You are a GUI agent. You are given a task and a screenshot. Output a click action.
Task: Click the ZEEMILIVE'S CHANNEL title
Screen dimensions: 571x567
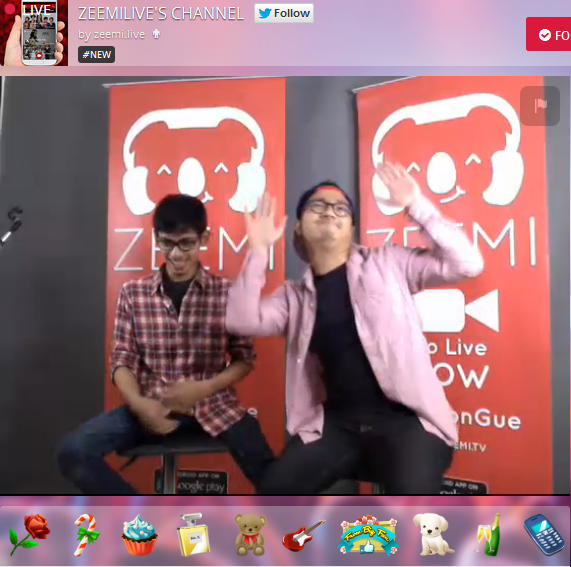[x=161, y=14]
